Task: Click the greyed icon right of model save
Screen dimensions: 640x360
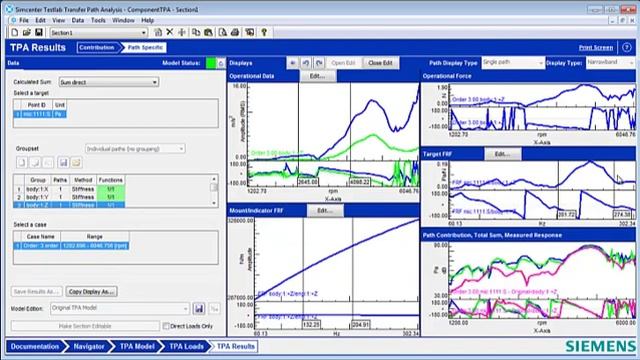Action: pyautogui.click(x=214, y=309)
